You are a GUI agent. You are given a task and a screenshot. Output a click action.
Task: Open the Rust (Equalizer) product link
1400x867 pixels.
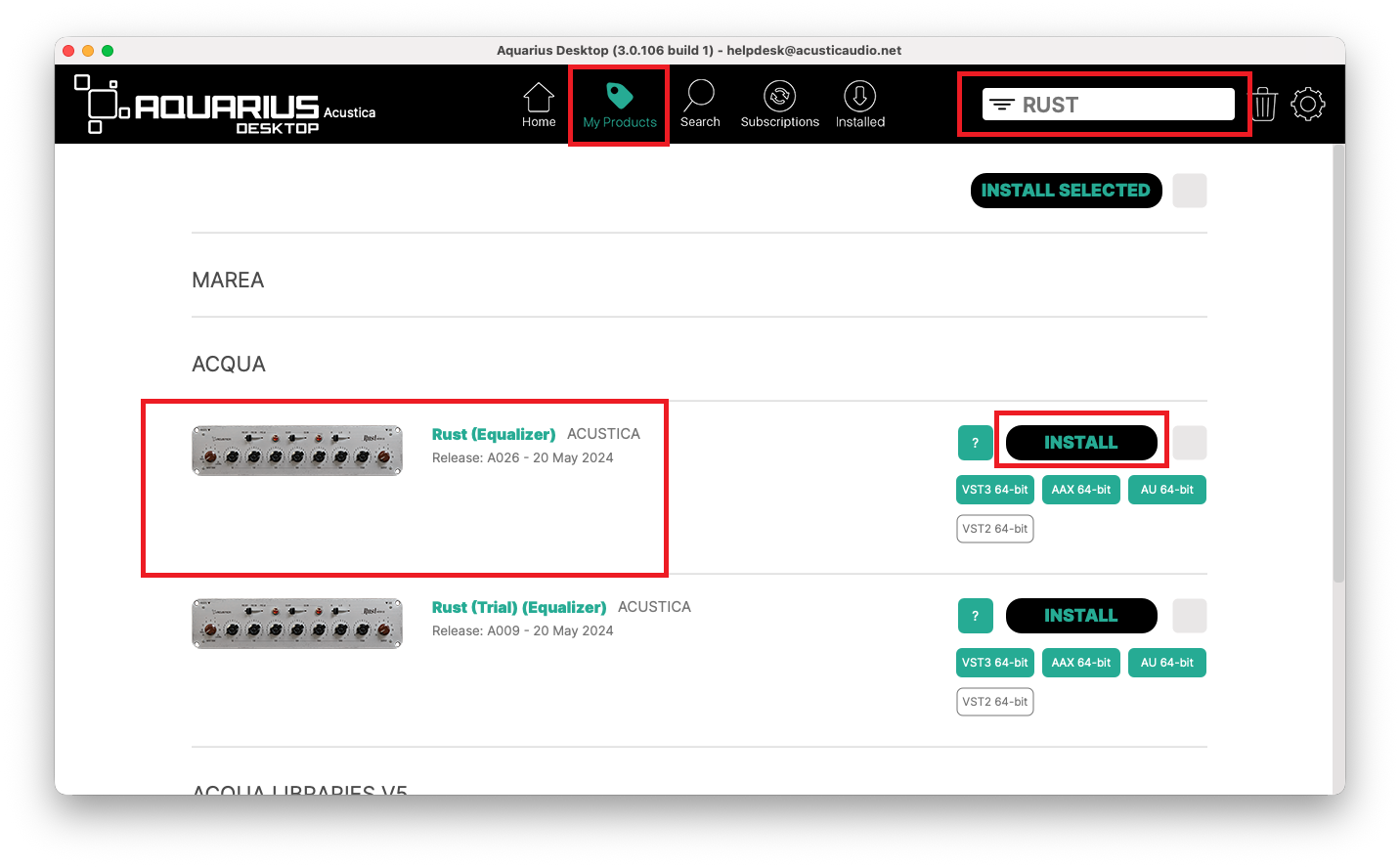(494, 434)
